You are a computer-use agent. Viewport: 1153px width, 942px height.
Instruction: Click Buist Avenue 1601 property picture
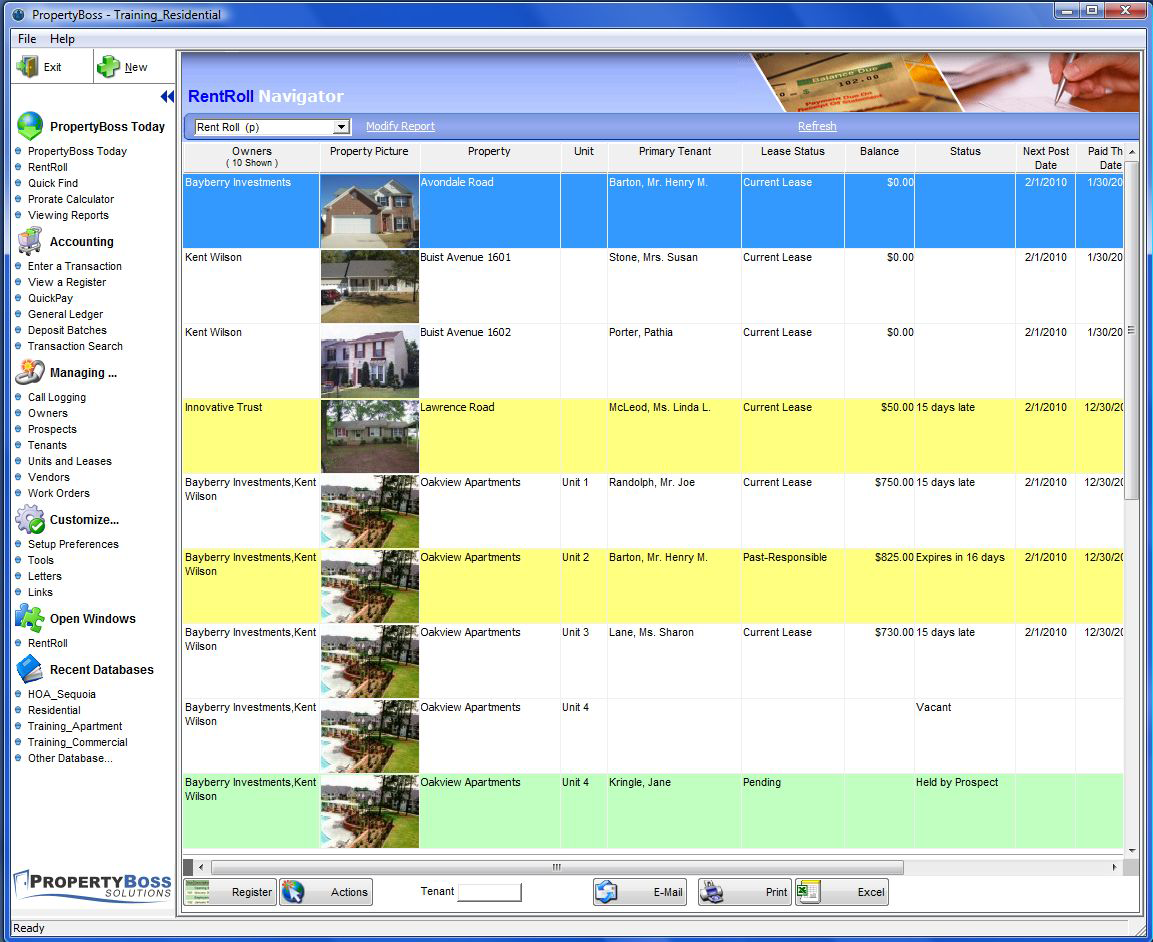tap(370, 286)
